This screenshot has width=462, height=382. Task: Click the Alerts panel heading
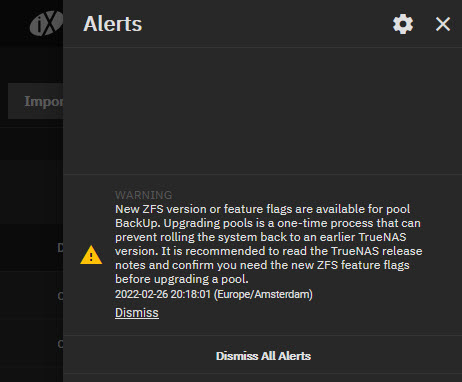(113, 24)
